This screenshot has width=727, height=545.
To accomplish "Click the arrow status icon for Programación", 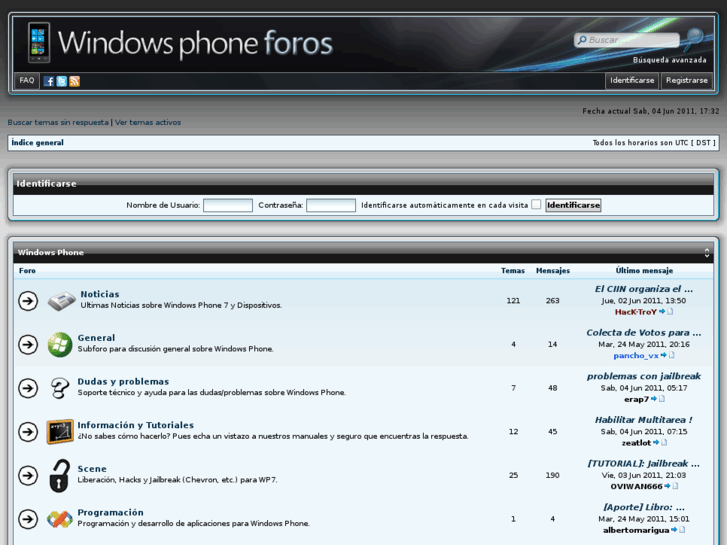I will point(28,519).
